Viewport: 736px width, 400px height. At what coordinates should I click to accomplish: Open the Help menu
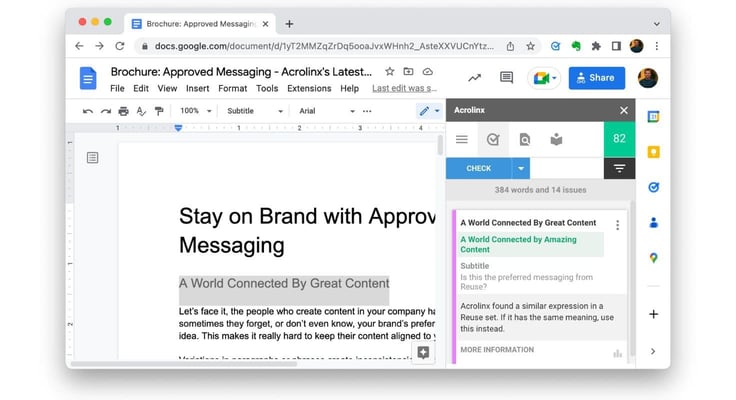[x=349, y=88]
